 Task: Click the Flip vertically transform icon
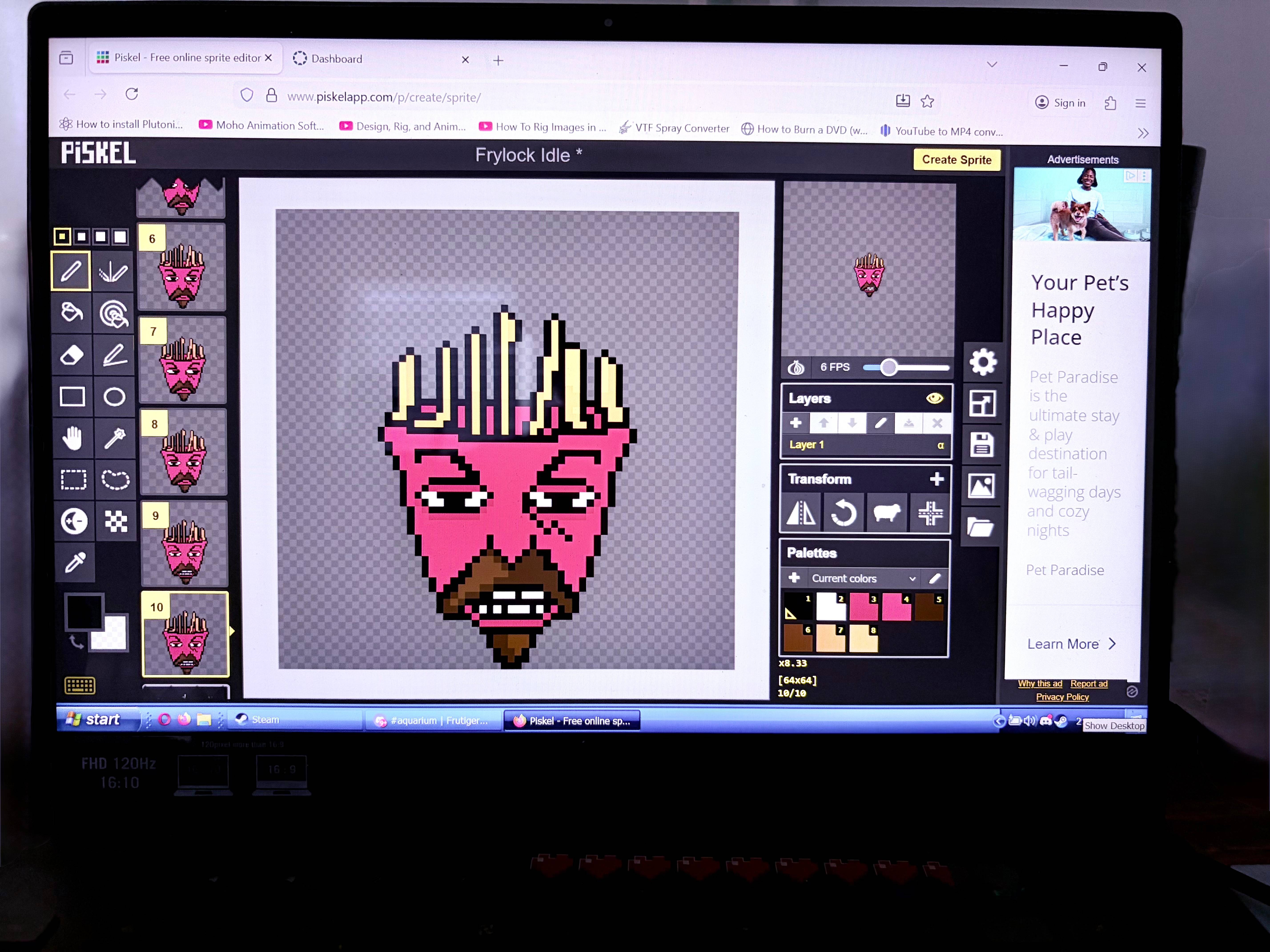[x=801, y=513]
